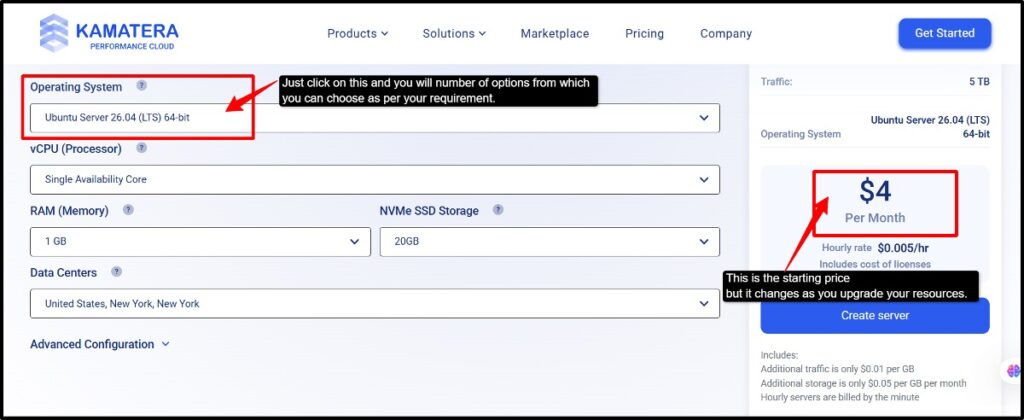This screenshot has width=1024, height=420.
Task: Open help icon beside RAM (Memory)
Action: (x=129, y=210)
